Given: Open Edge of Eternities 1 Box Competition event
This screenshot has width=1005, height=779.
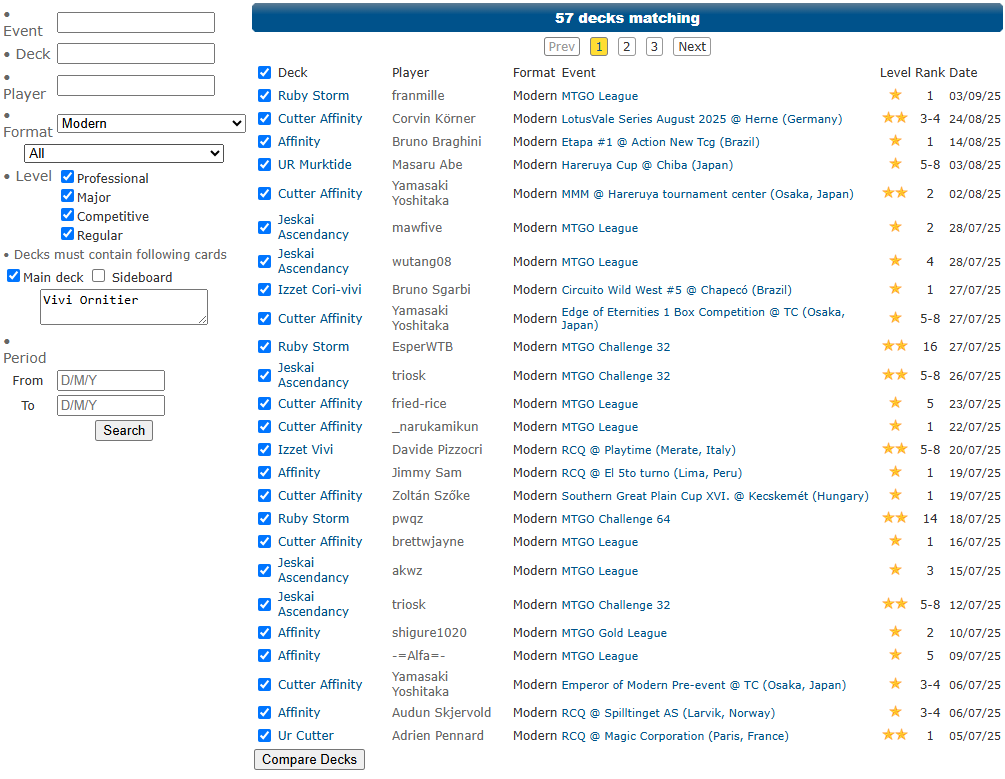Looking at the screenshot, I should pyautogui.click(x=703, y=318).
